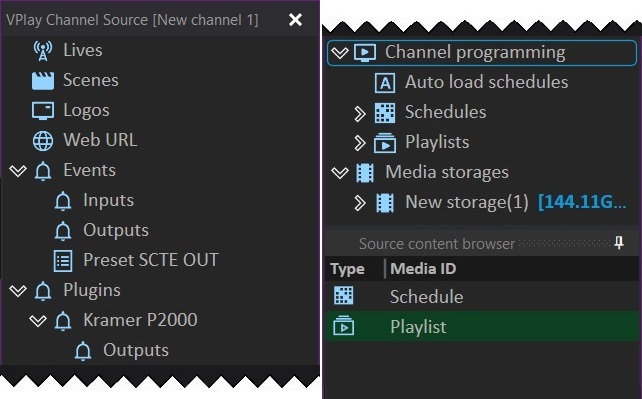Select Outputs text under Kramer P2000
The image size is (642, 399).
(136, 351)
